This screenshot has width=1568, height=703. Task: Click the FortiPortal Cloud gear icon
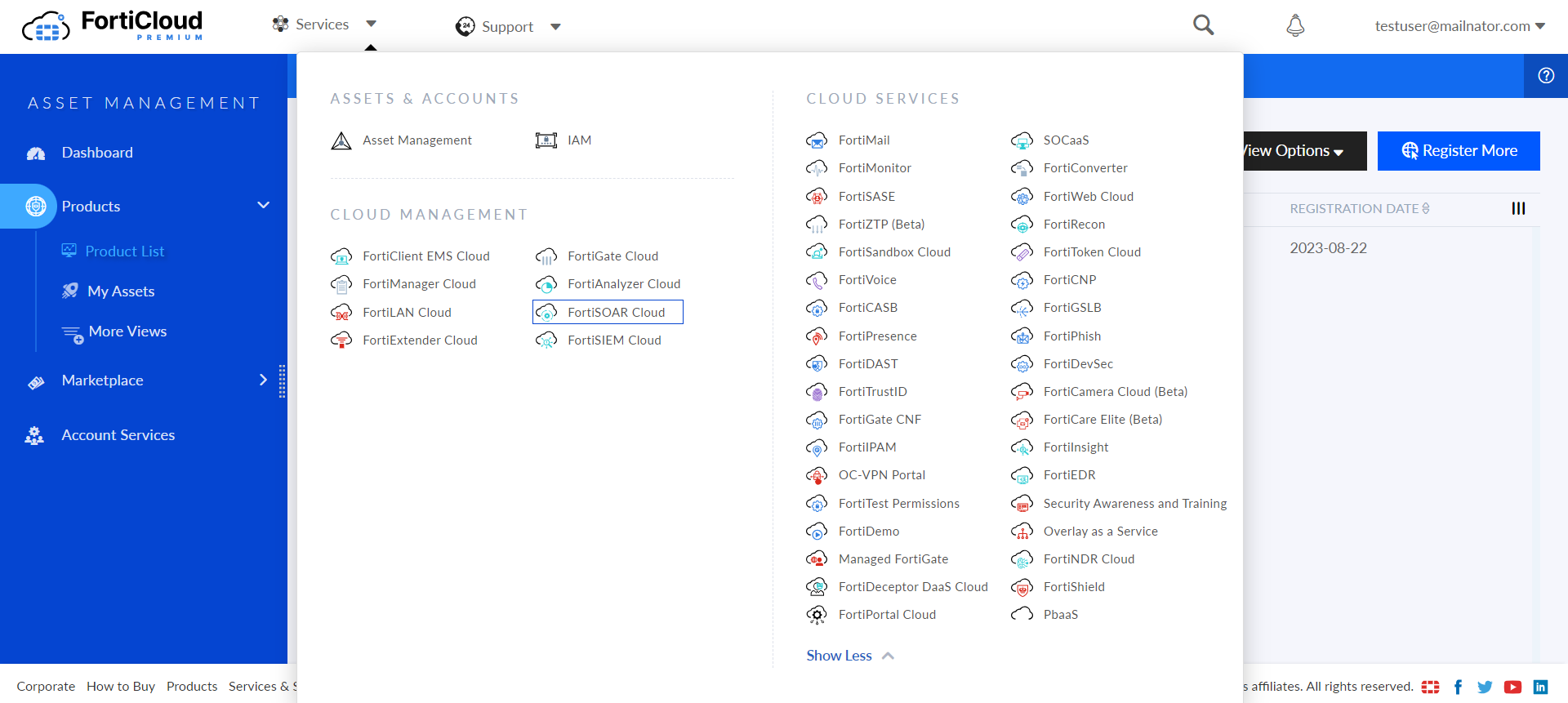pyautogui.click(x=817, y=615)
